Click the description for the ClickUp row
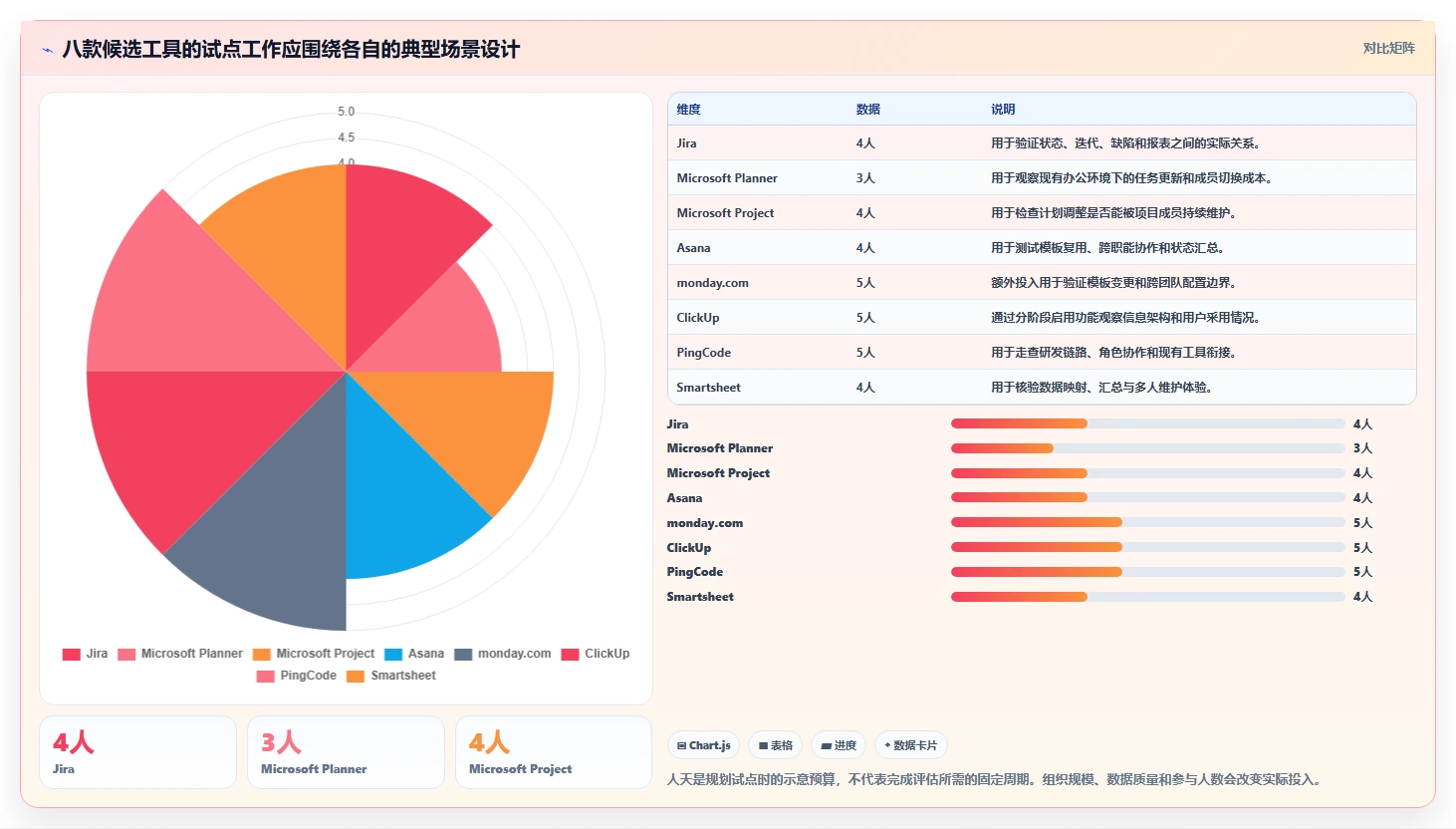 tap(1125, 318)
